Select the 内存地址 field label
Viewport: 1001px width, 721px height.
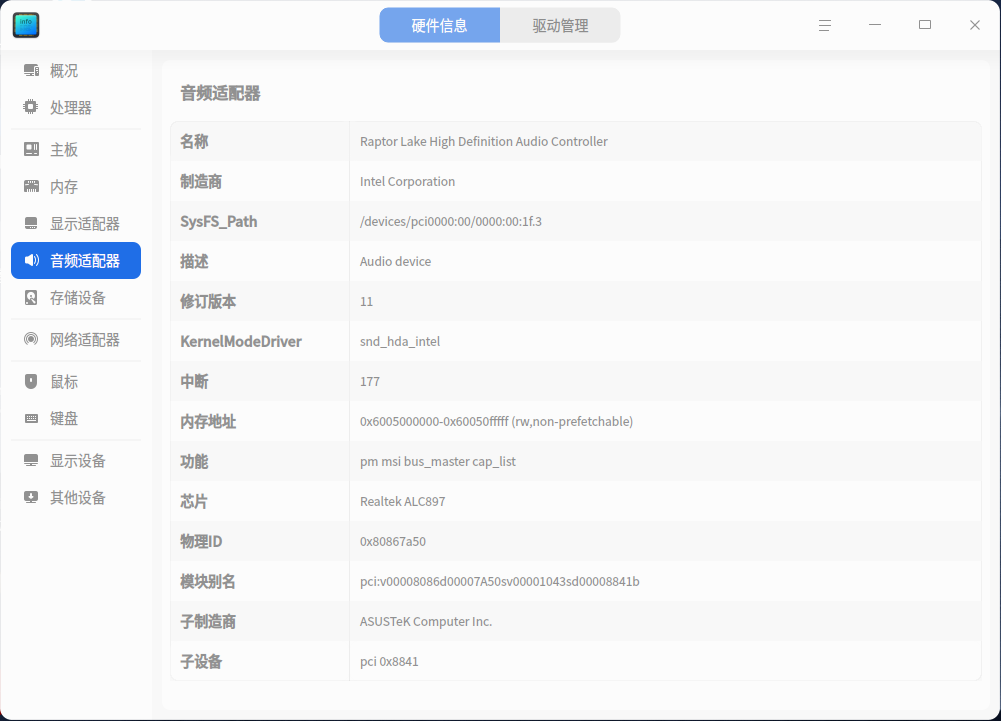coord(208,421)
